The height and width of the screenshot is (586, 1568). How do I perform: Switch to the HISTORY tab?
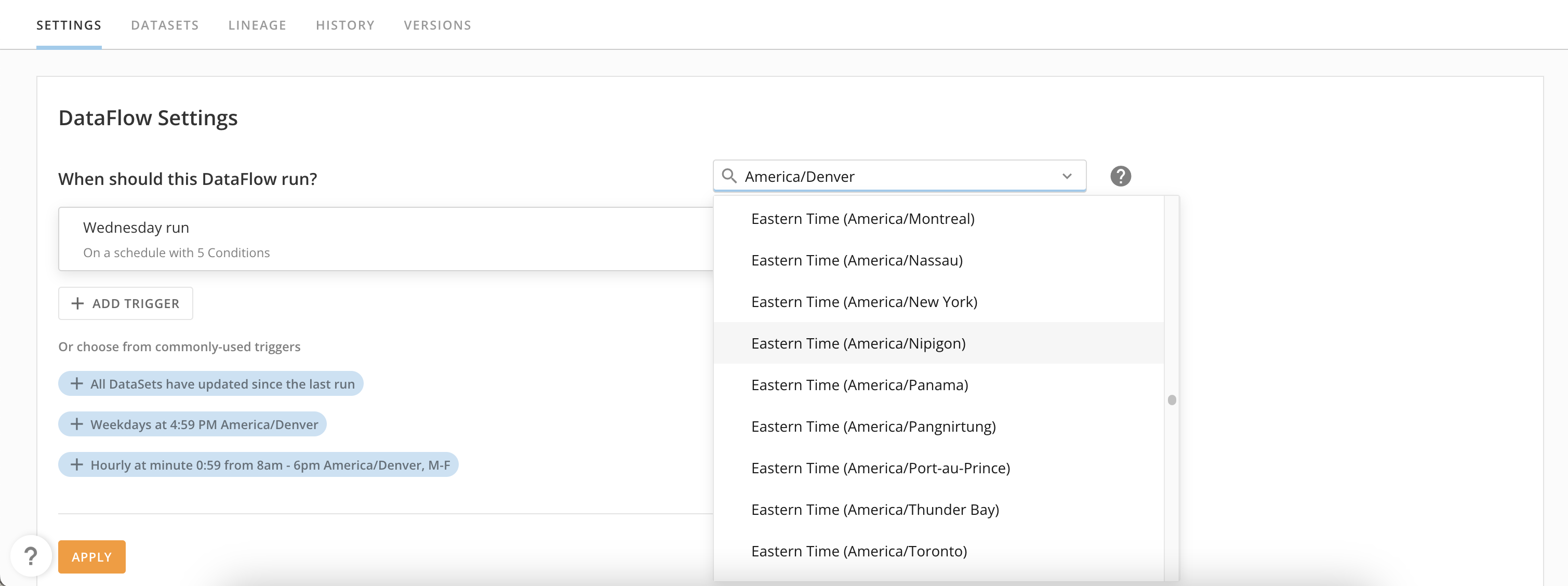point(344,25)
